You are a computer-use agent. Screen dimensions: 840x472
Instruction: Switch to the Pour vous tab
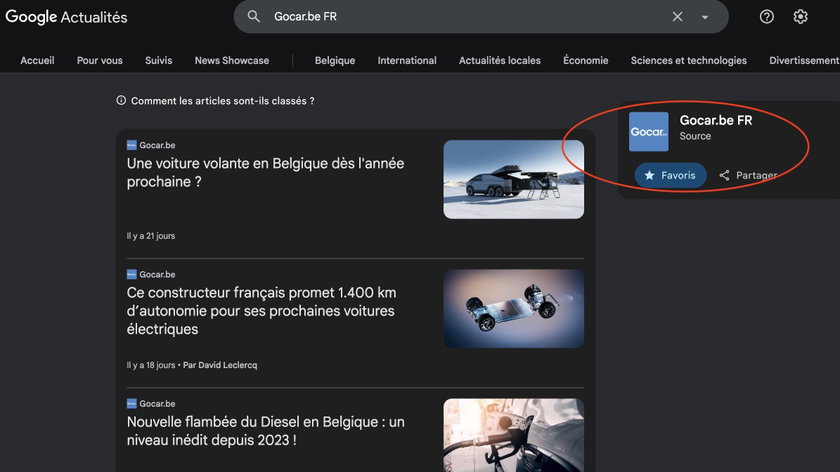tap(100, 61)
